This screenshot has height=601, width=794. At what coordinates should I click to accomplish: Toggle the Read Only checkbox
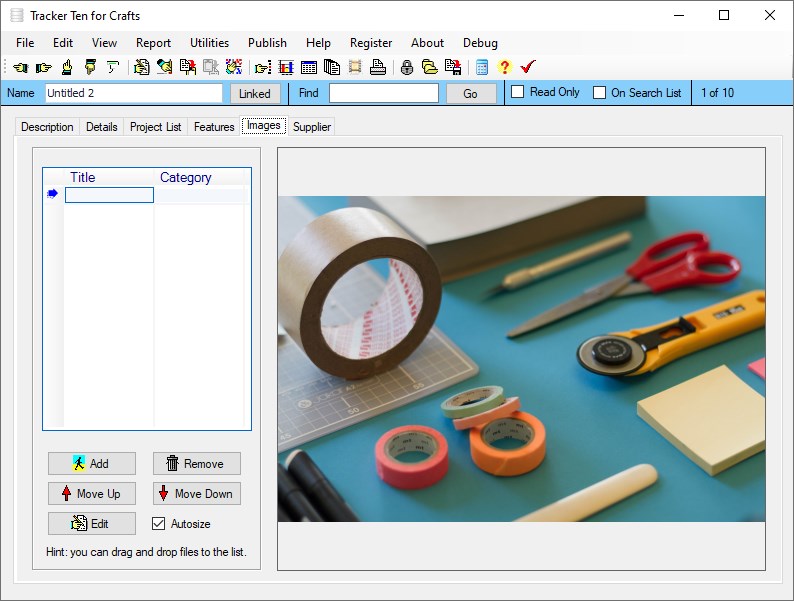(518, 92)
